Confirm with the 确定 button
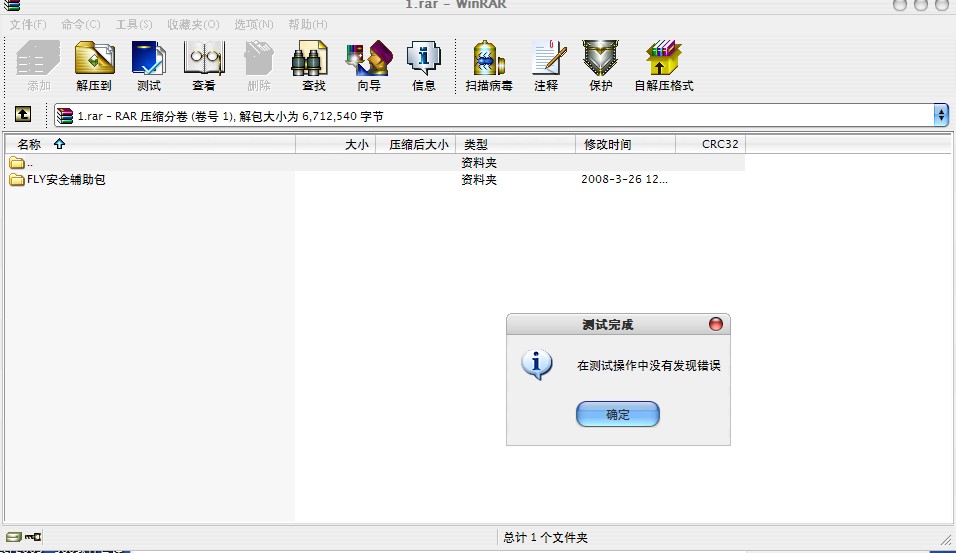 click(x=618, y=414)
